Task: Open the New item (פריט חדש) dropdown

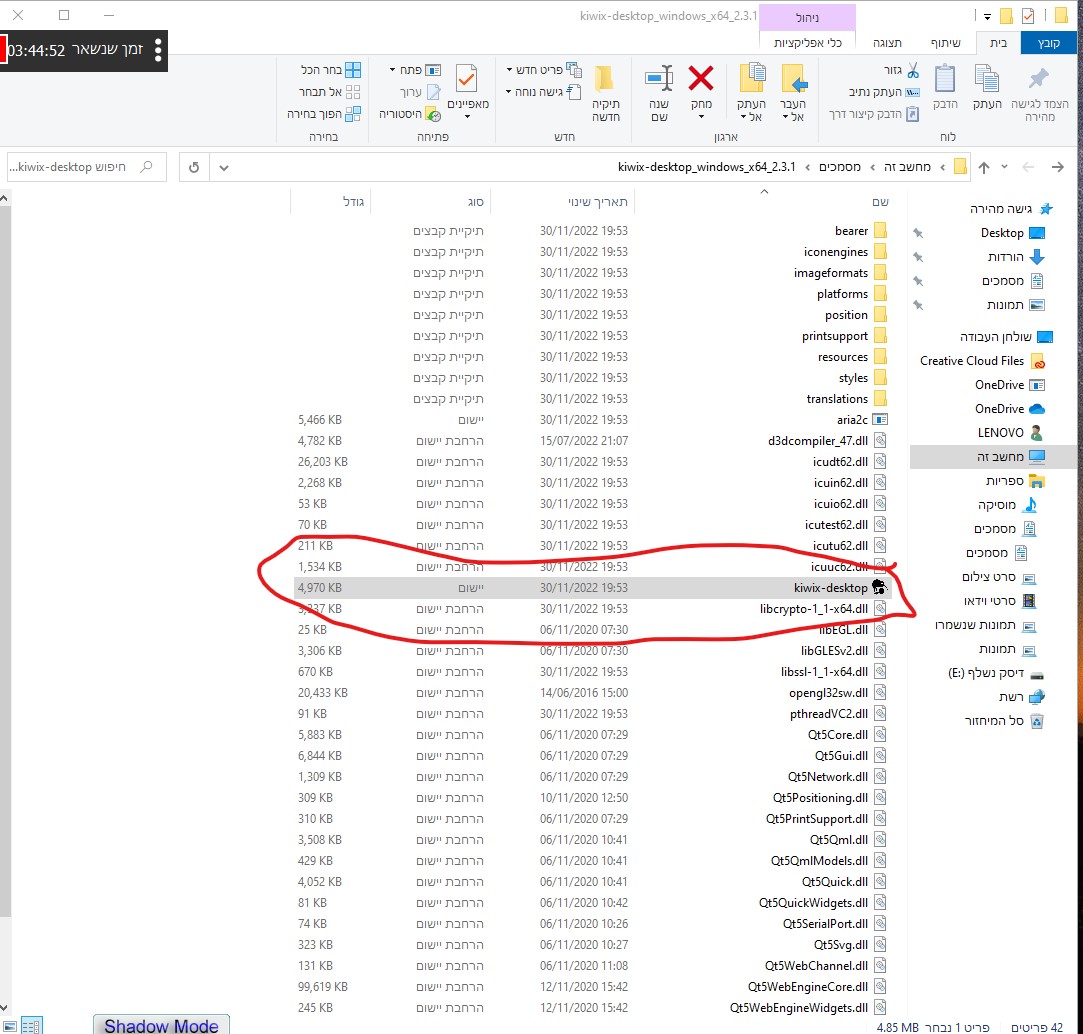Action: click(509, 70)
